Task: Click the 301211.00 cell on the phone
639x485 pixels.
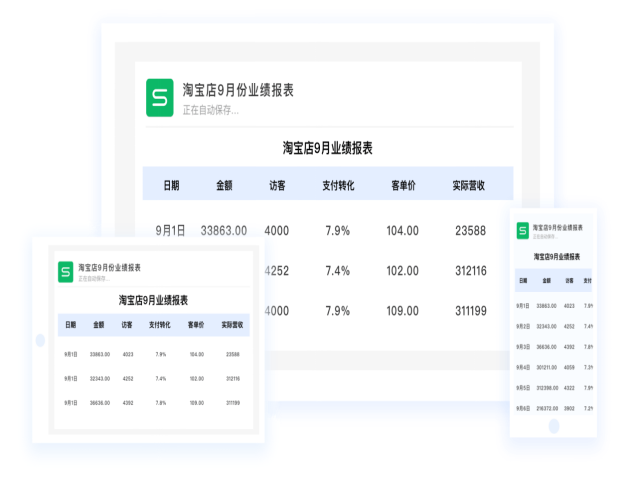Action: [547, 367]
